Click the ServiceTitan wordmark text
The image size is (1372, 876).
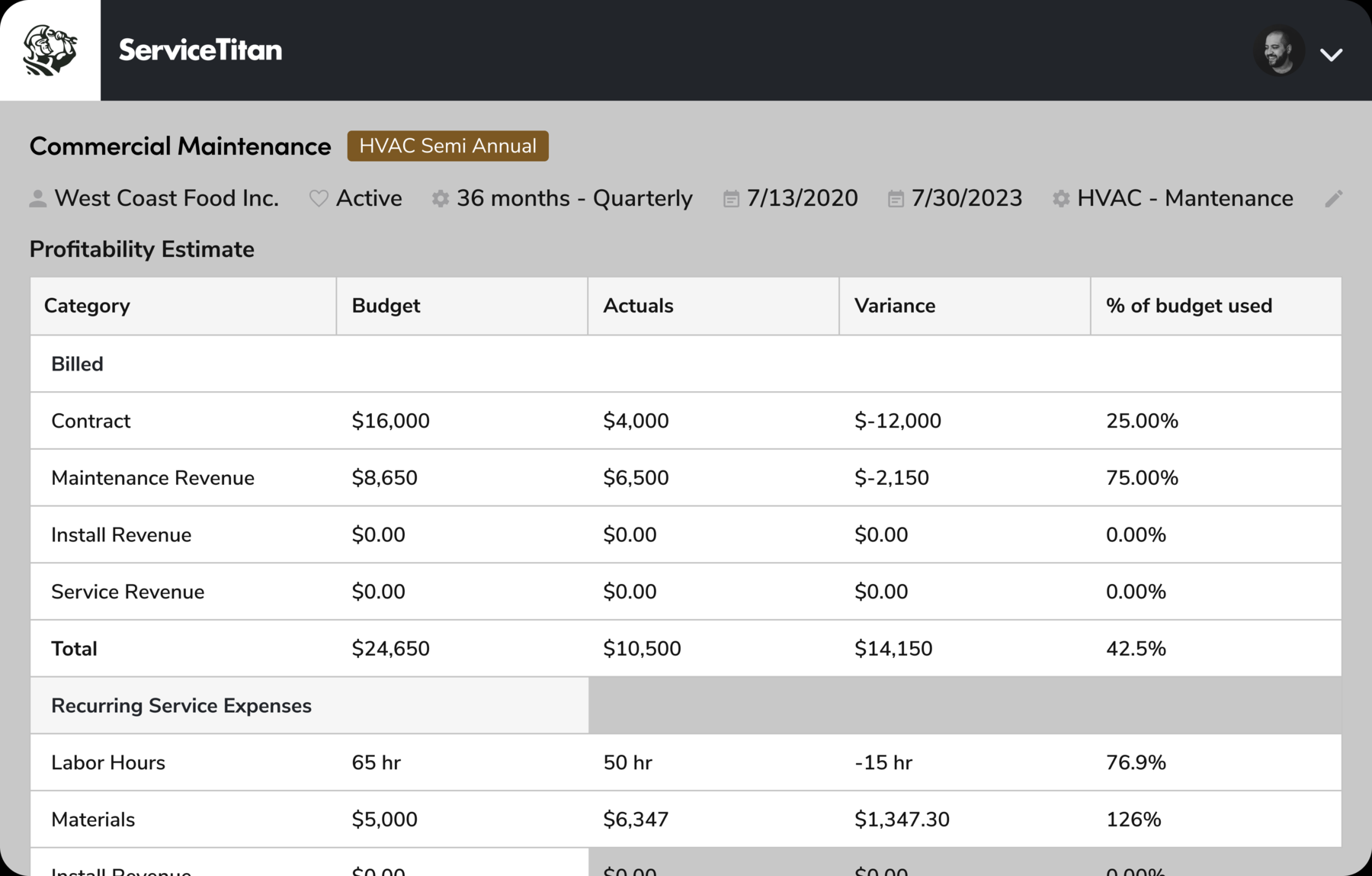pos(200,50)
